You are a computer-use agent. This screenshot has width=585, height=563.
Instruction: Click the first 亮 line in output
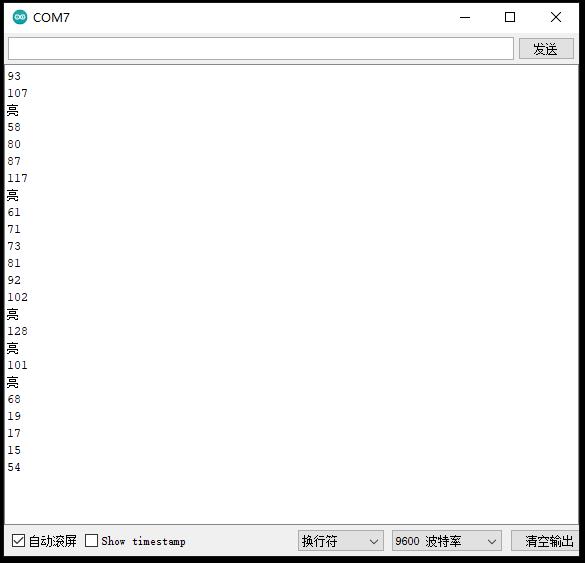click(x=12, y=110)
